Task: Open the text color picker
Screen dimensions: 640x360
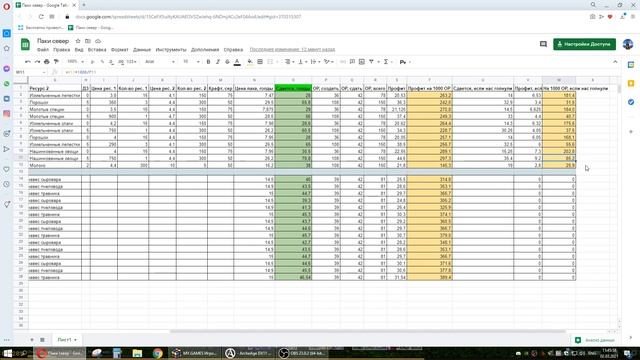Action: coord(237,62)
